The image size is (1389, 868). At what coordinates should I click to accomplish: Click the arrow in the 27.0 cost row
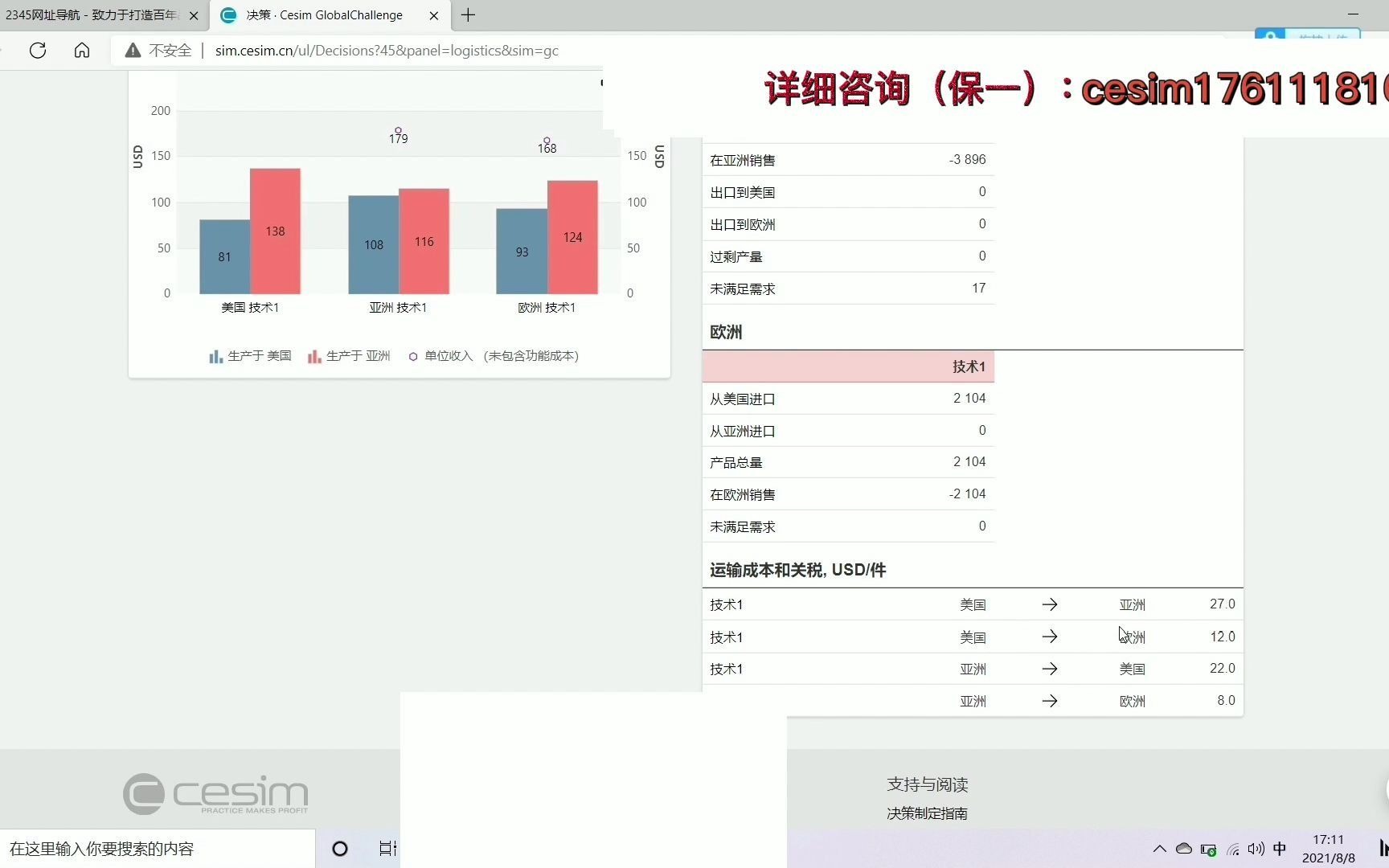[x=1050, y=604]
